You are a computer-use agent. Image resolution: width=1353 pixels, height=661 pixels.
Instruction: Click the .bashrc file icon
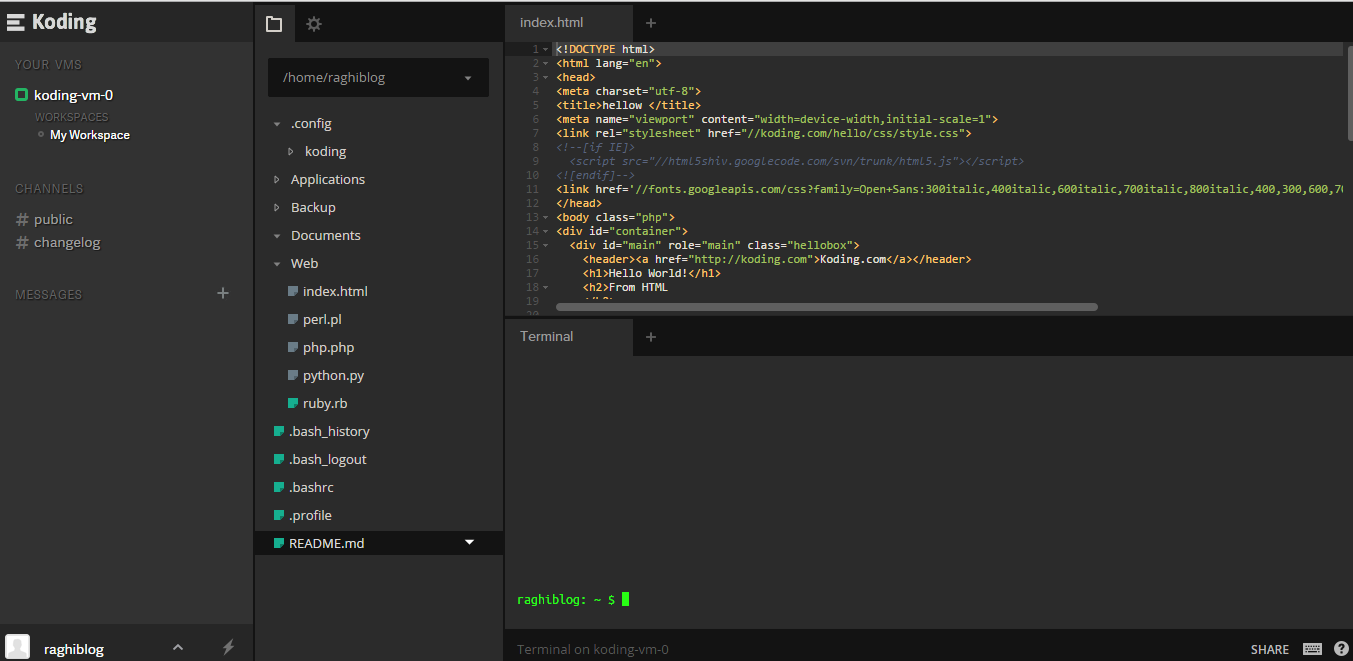point(279,488)
